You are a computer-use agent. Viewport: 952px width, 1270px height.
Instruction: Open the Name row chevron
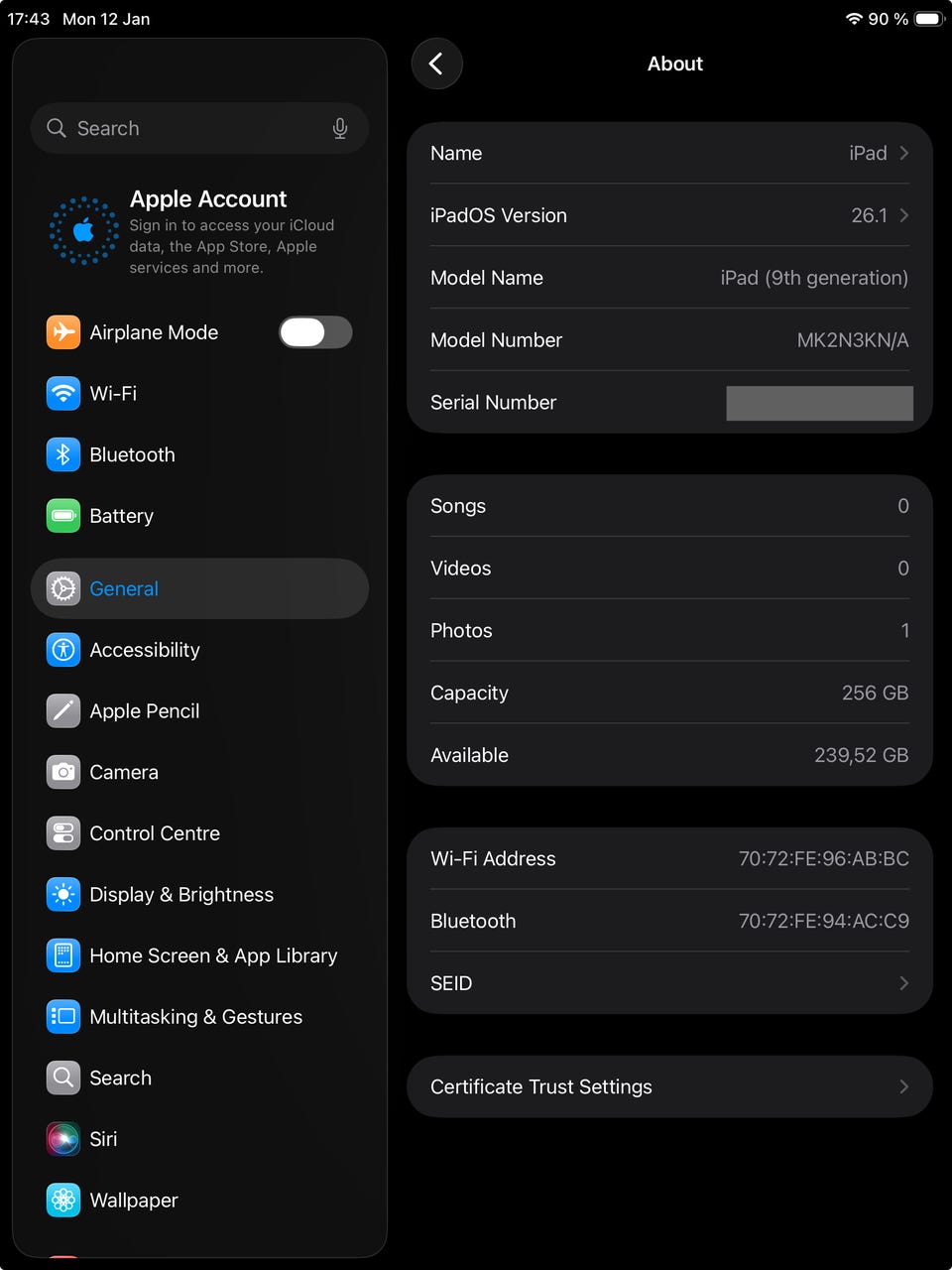pos(903,153)
